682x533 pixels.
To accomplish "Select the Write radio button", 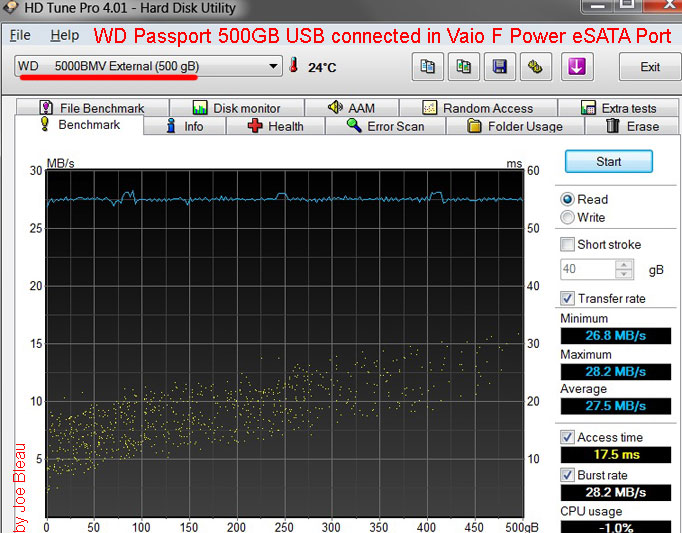I will pyautogui.click(x=567, y=217).
